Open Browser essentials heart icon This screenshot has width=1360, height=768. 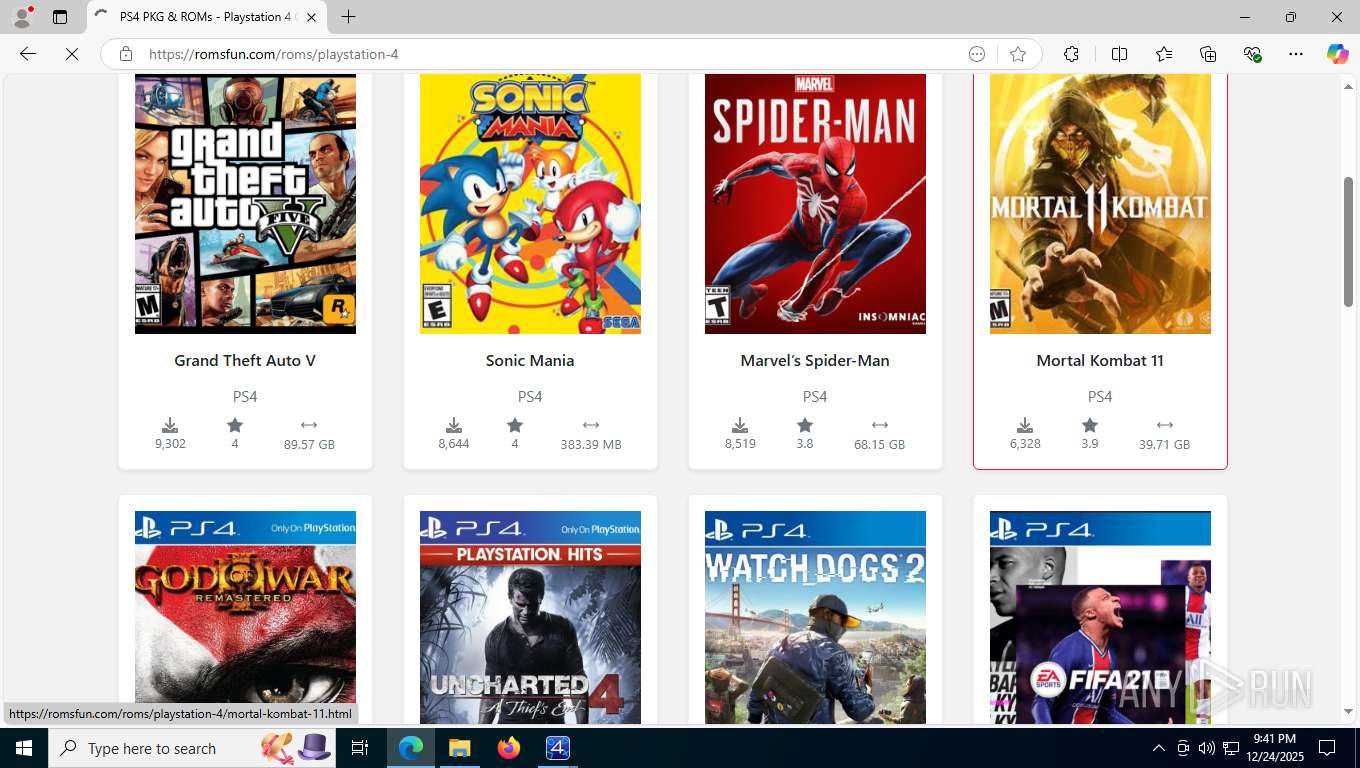coord(1252,54)
